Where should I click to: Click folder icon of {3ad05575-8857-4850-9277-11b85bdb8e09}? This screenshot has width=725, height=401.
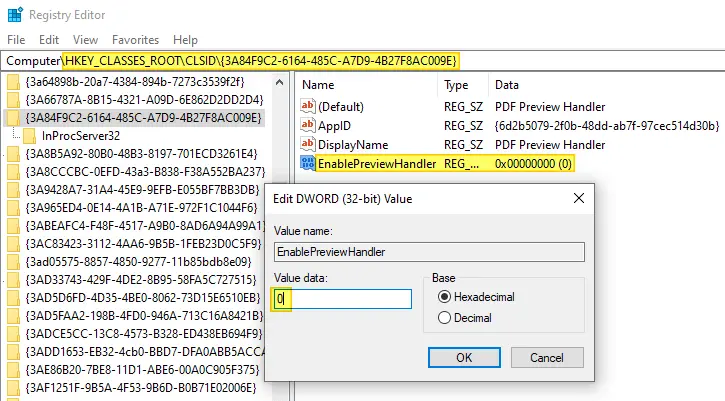tap(13, 262)
